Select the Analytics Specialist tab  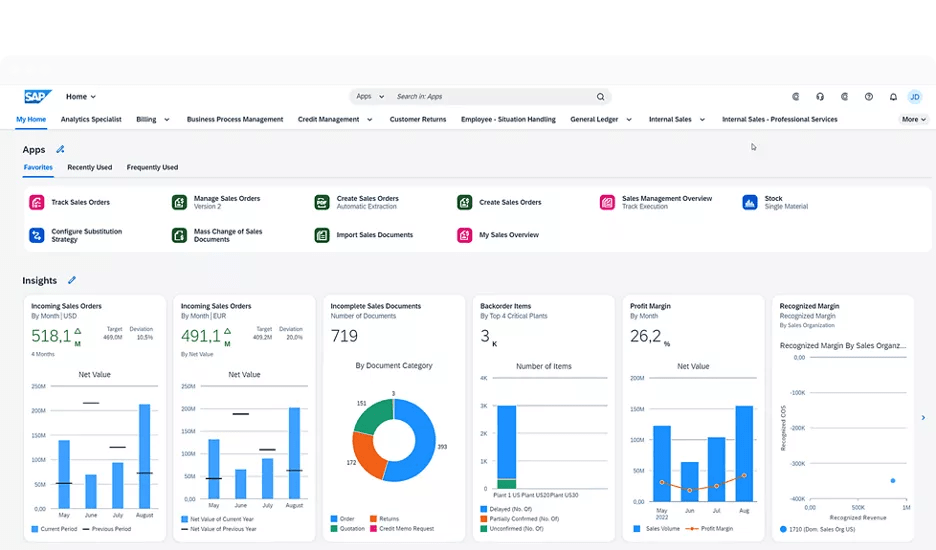coord(91,119)
